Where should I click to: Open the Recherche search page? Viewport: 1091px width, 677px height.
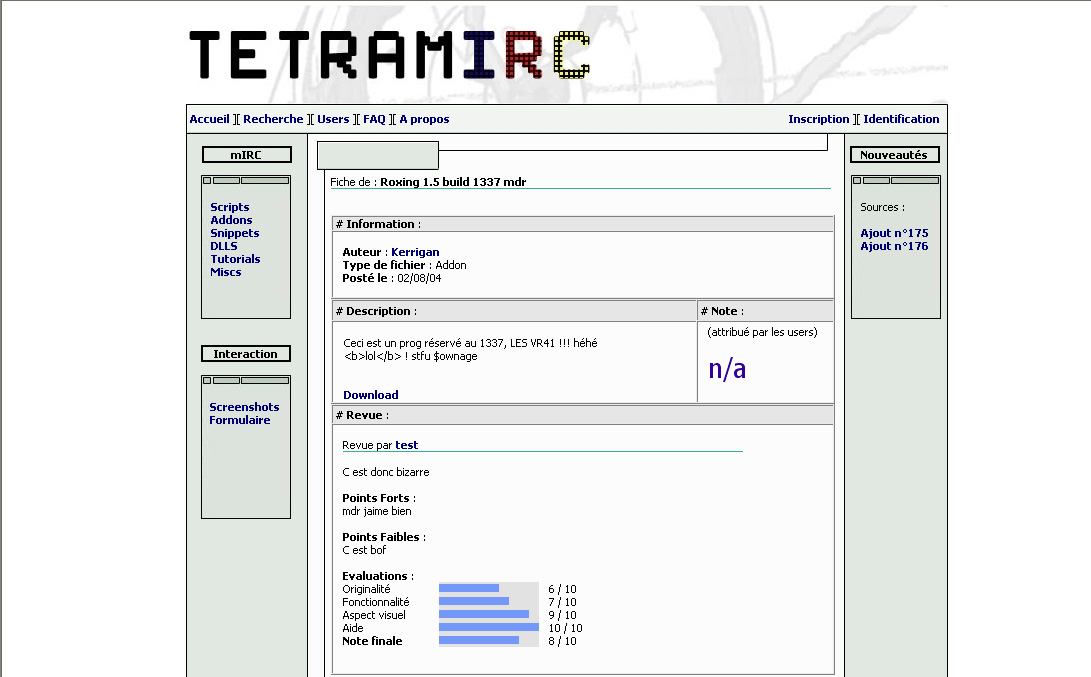[x=273, y=119]
